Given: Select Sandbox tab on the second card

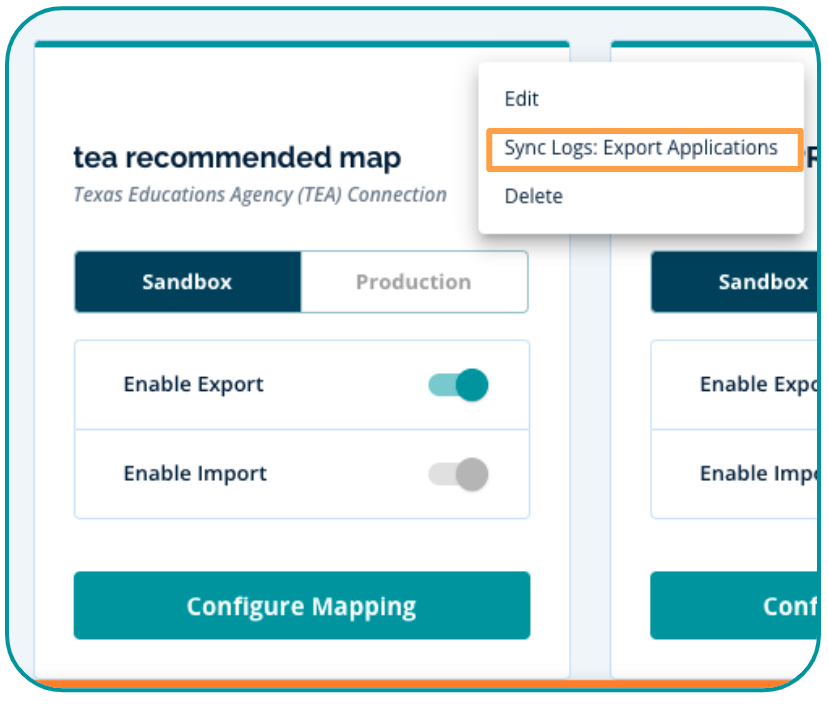Looking at the screenshot, I should click(735, 282).
